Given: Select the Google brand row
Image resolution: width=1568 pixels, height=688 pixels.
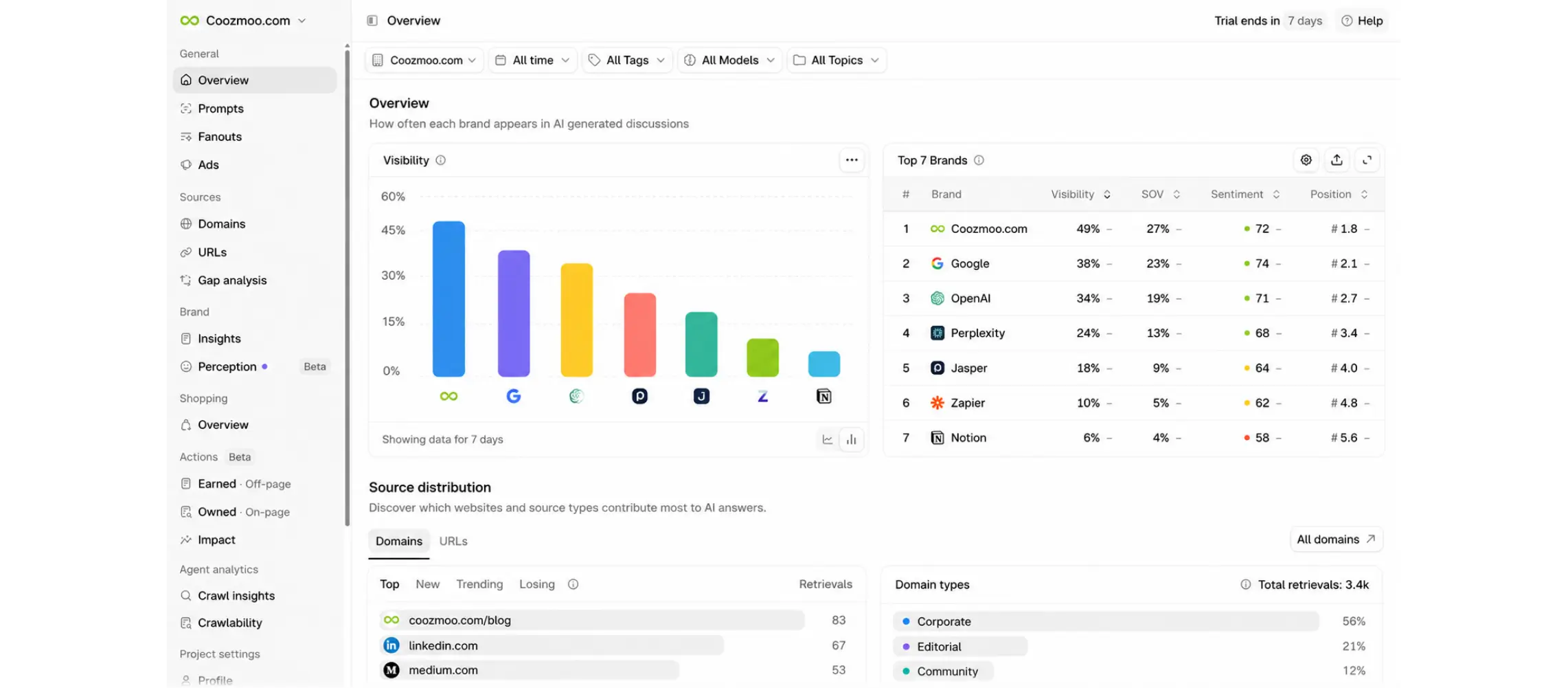Looking at the screenshot, I should (x=1134, y=264).
